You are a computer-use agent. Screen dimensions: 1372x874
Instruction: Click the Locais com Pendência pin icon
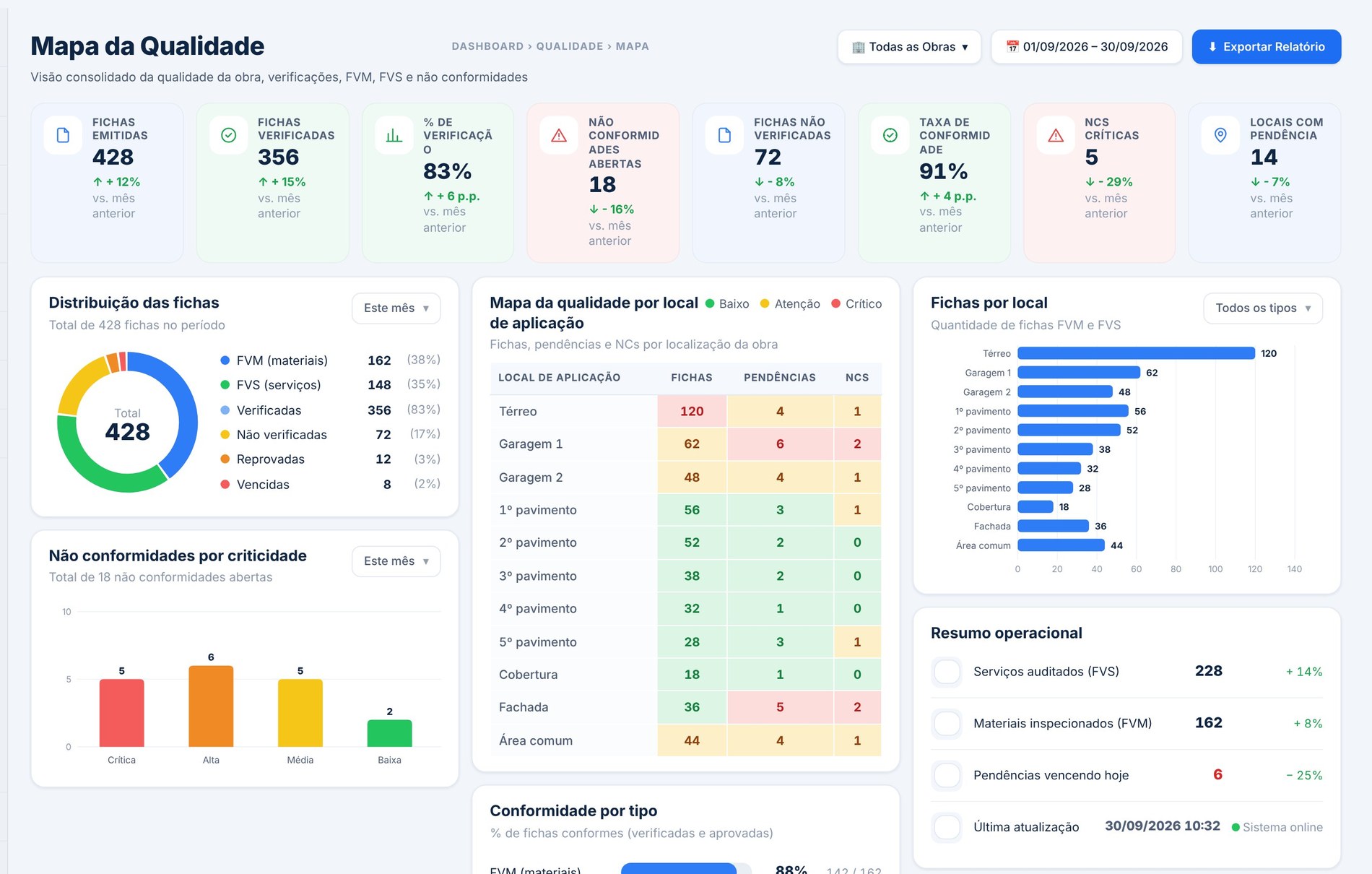pyautogui.click(x=1220, y=135)
